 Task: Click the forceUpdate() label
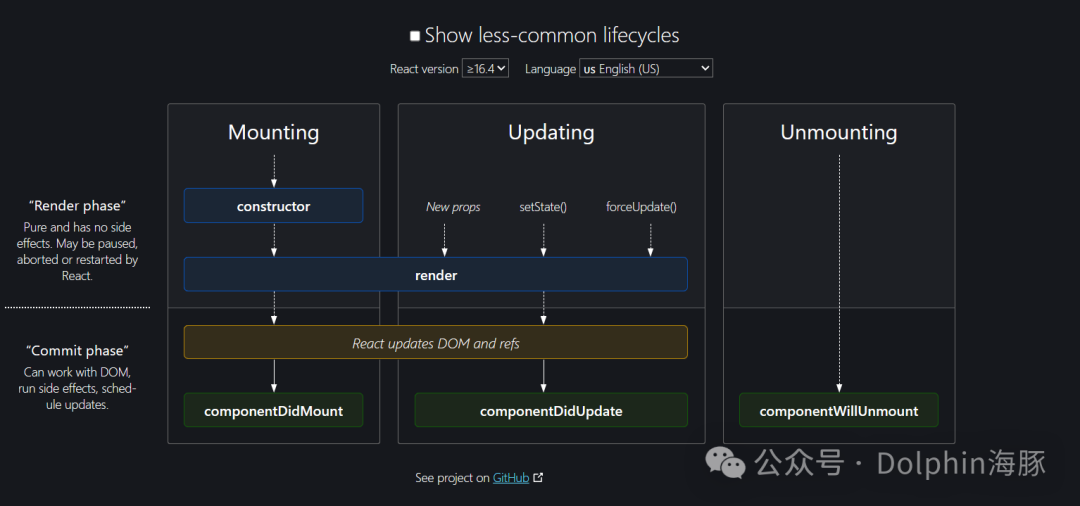[641, 207]
